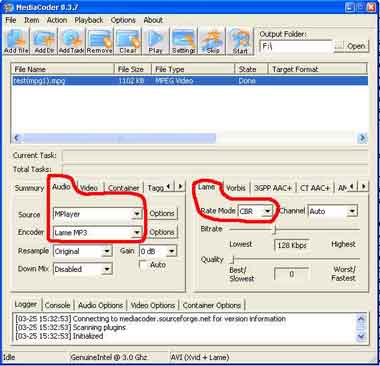380x366 pixels.
Task: Open the Playback menu
Action: 89,20
